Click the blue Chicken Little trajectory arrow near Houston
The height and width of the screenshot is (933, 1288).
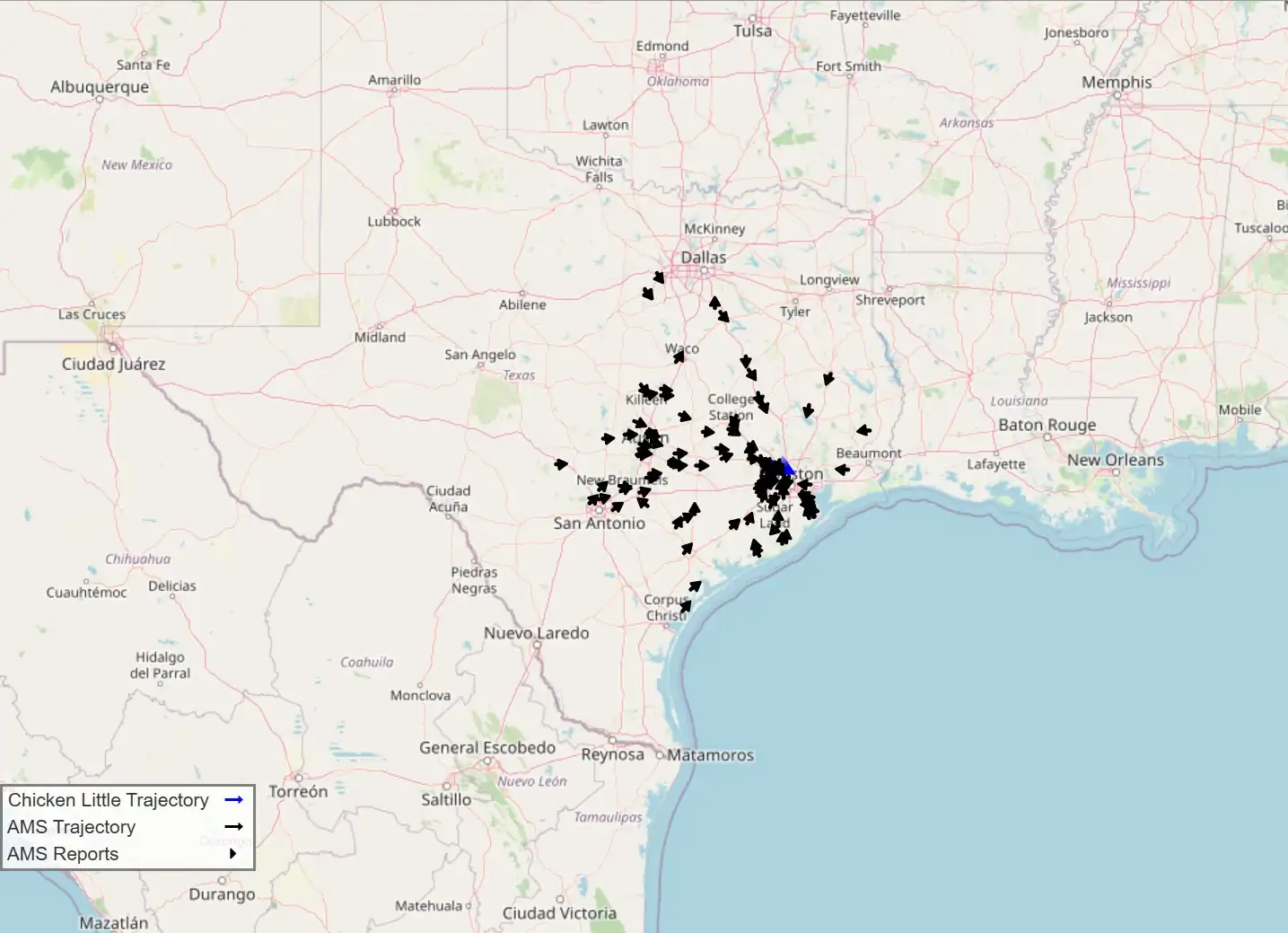click(787, 467)
